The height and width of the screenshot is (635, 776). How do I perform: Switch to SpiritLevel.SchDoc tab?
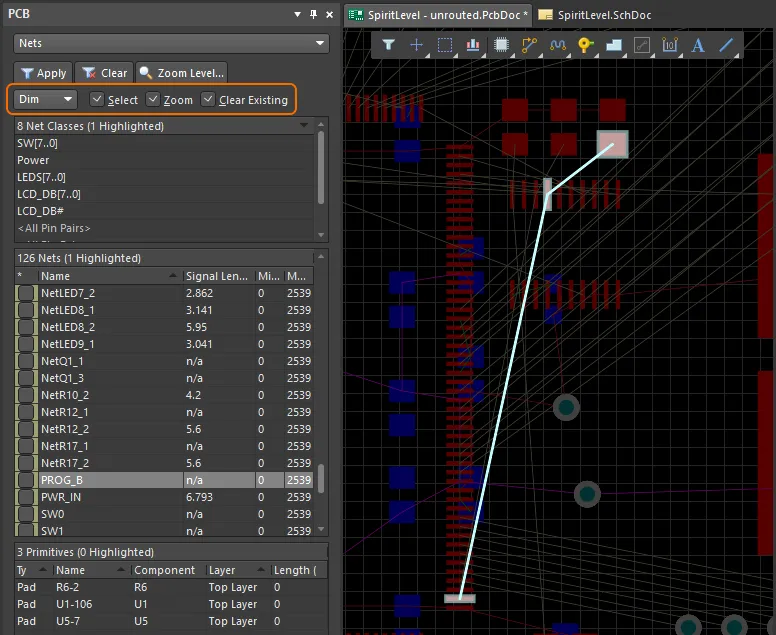pyautogui.click(x=595, y=15)
